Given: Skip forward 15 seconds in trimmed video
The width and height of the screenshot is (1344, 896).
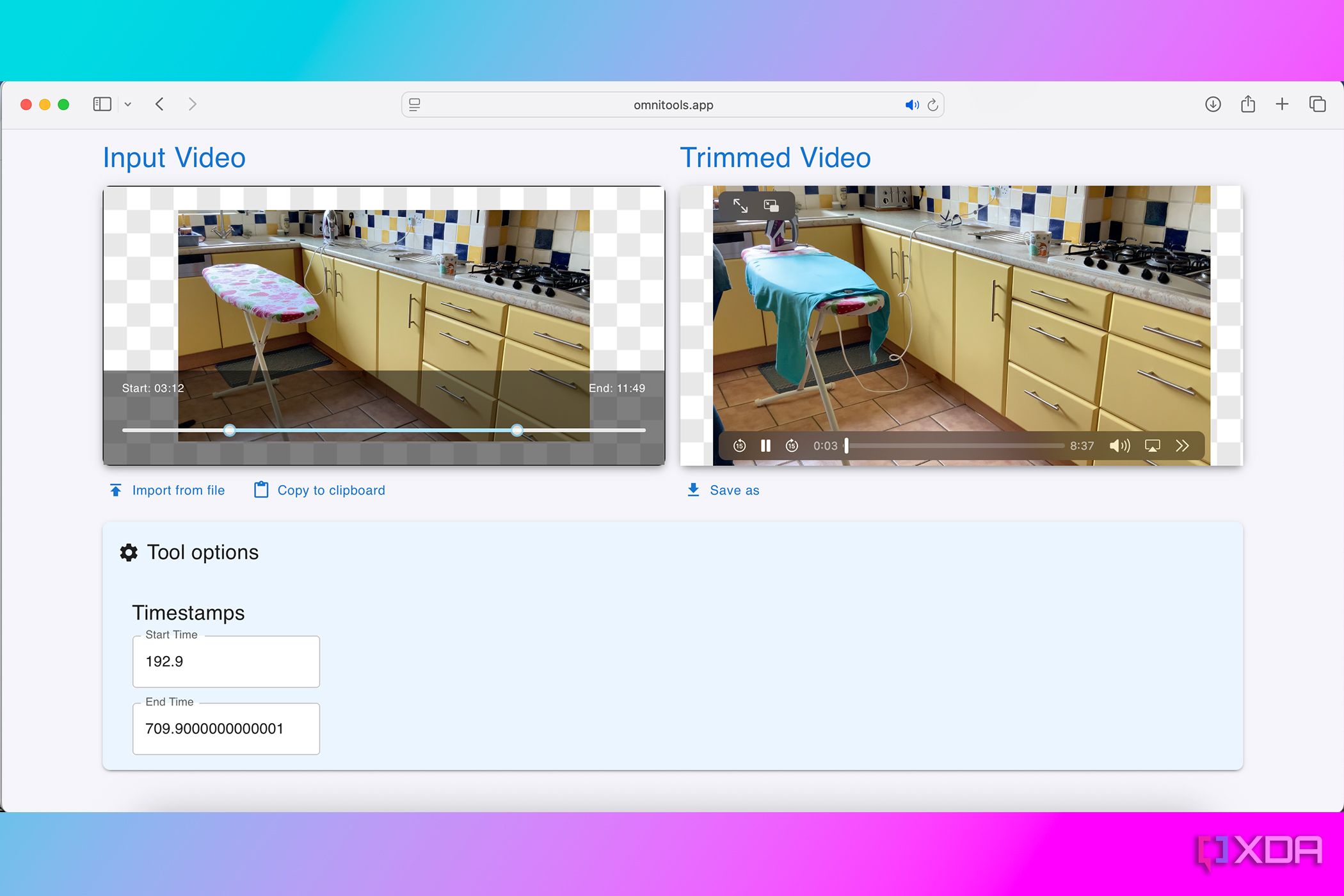Looking at the screenshot, I should pyautogui.click(x=792, y=445).
